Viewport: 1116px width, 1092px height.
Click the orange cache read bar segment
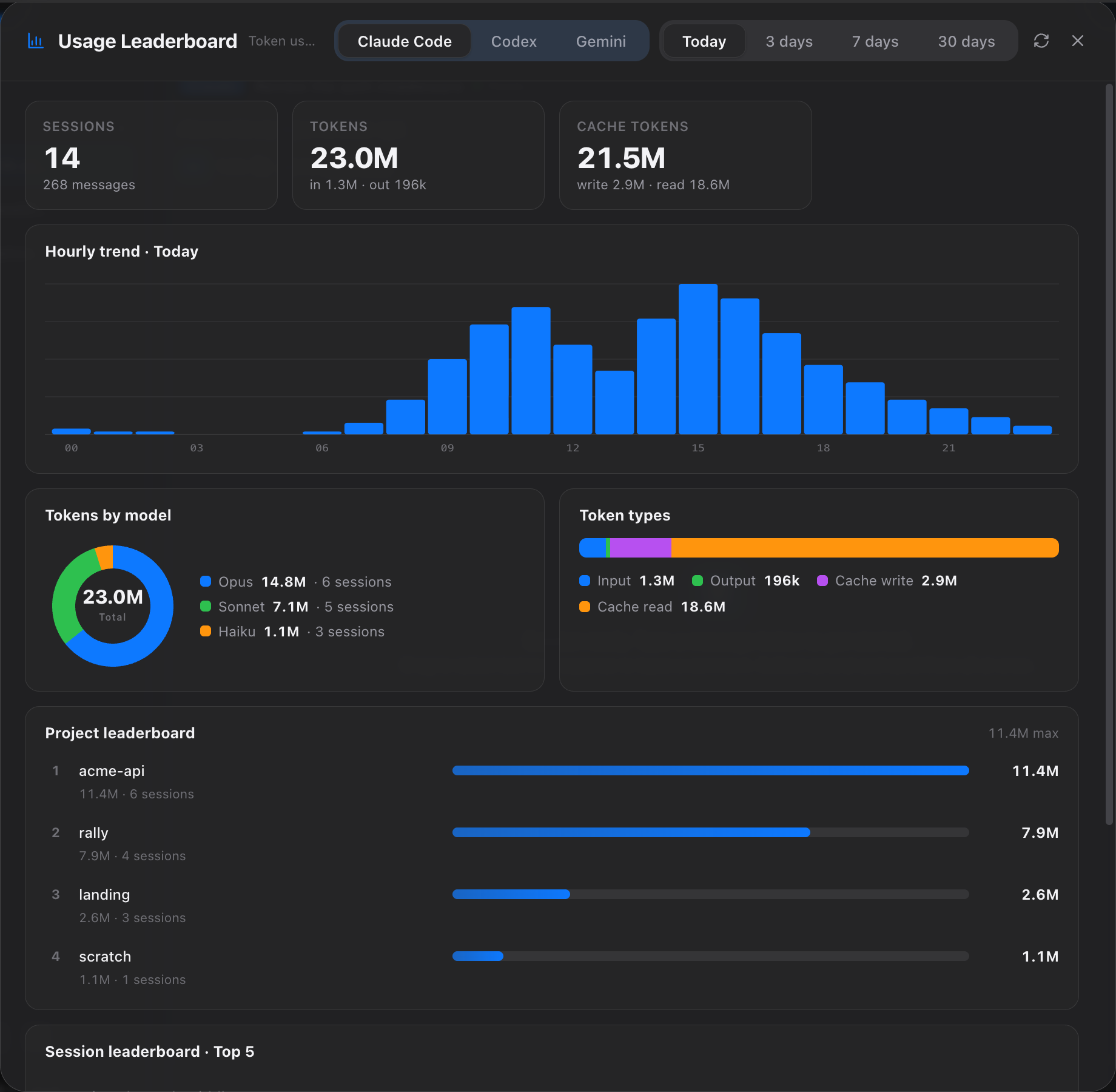pyautogui.click(x=865, y=548)
